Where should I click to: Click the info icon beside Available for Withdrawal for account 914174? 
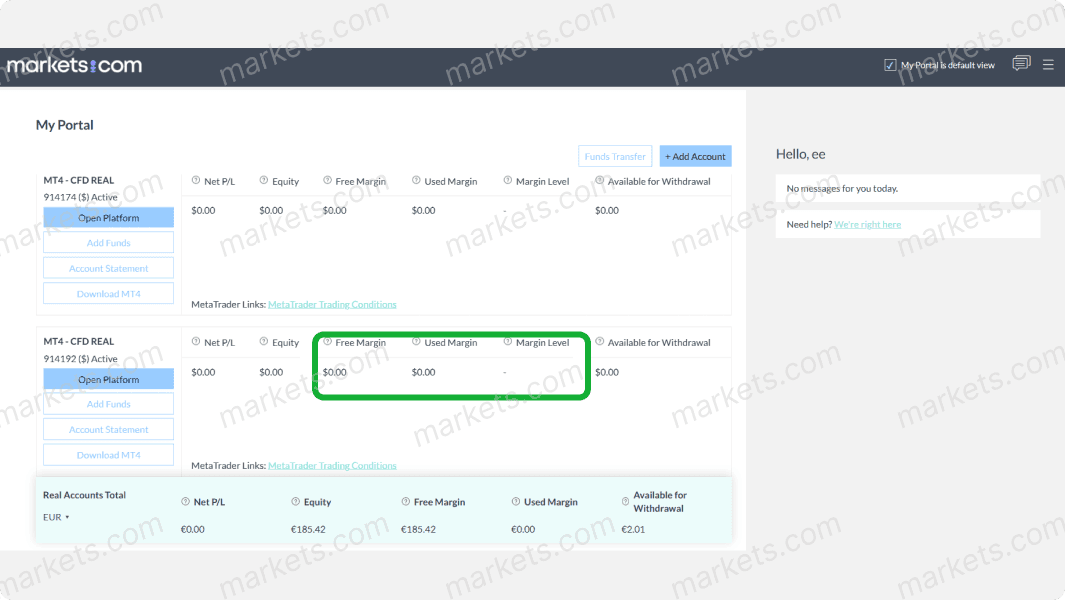(x=599, y=181)
